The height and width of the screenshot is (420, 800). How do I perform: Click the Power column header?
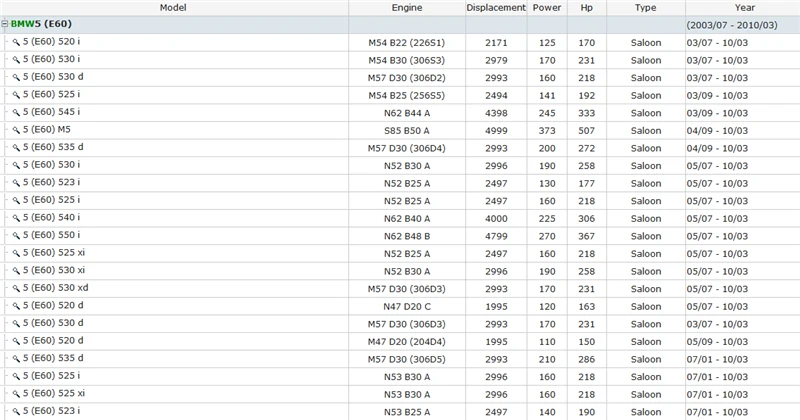[x=547, y=8]
